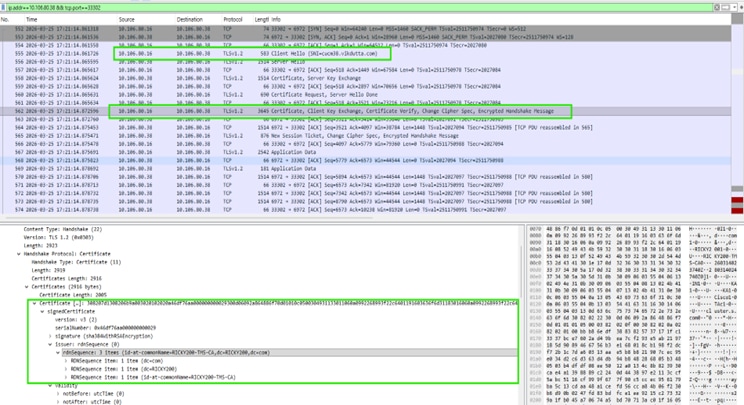Select packet 562 Certificate, Client Key Exchange row
Viewport: 744px width, 405px height.
coord(365,111)
